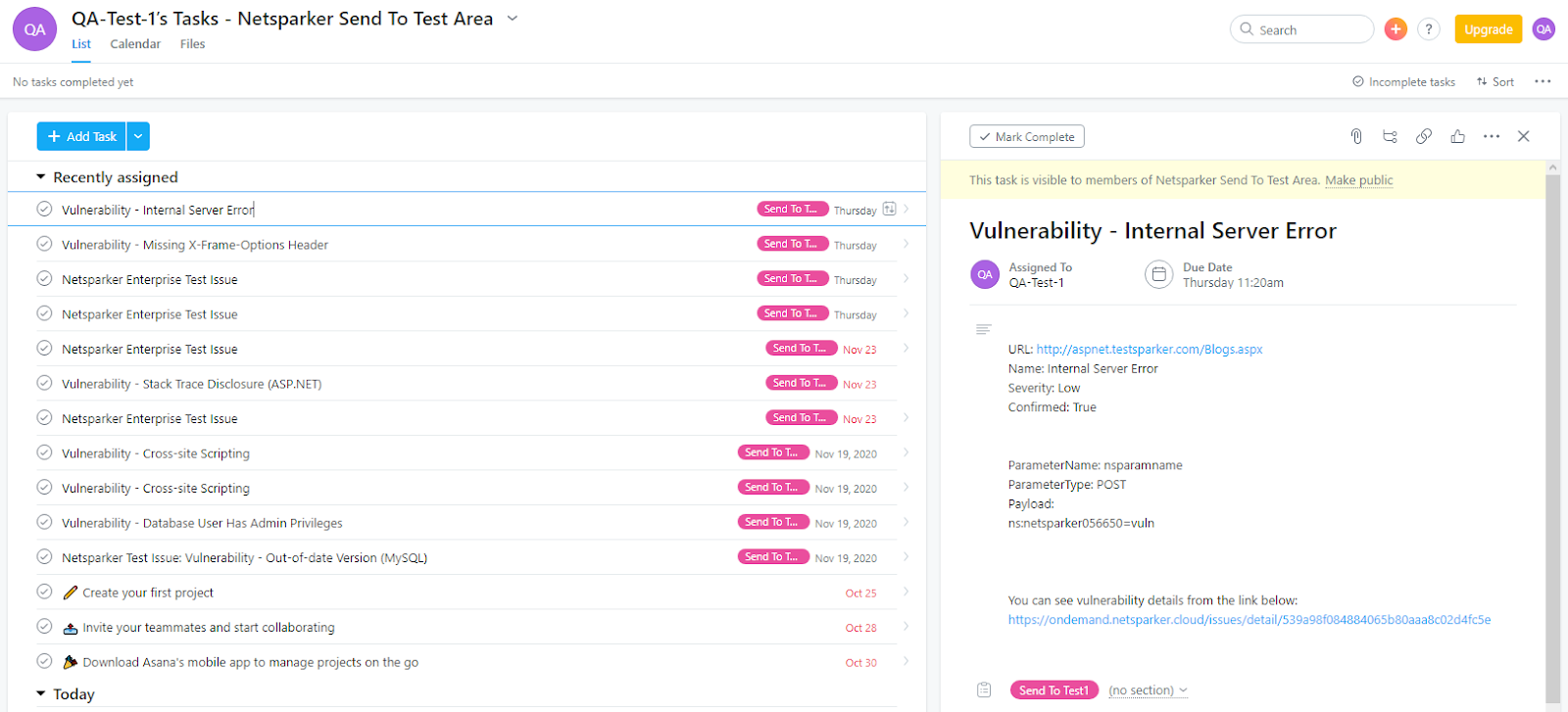
Task: Check off Missing X-Frame-Options Header task
Action: coord(44,244)
